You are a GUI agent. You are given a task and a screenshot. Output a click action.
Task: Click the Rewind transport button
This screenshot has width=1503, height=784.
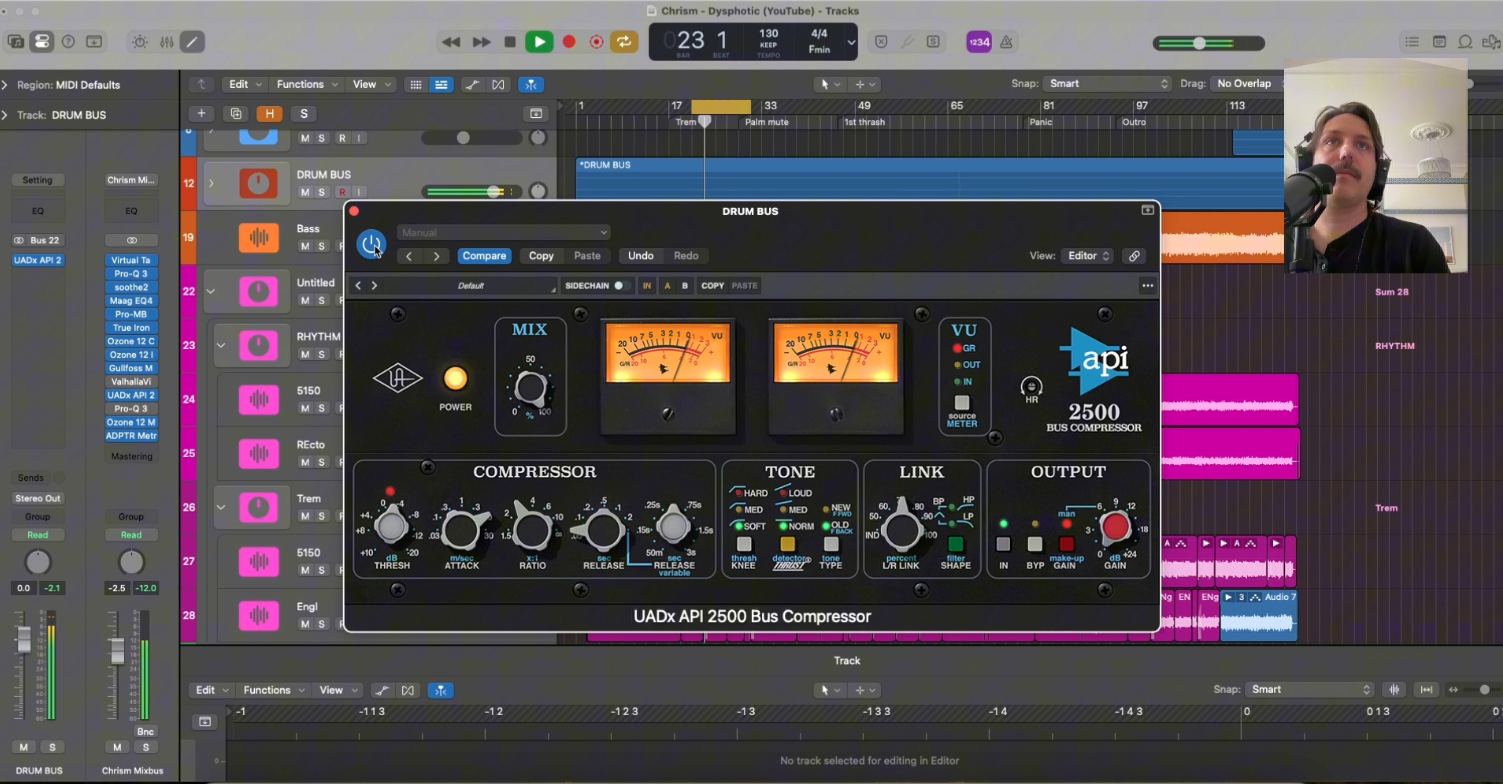[x=451, y=42]
